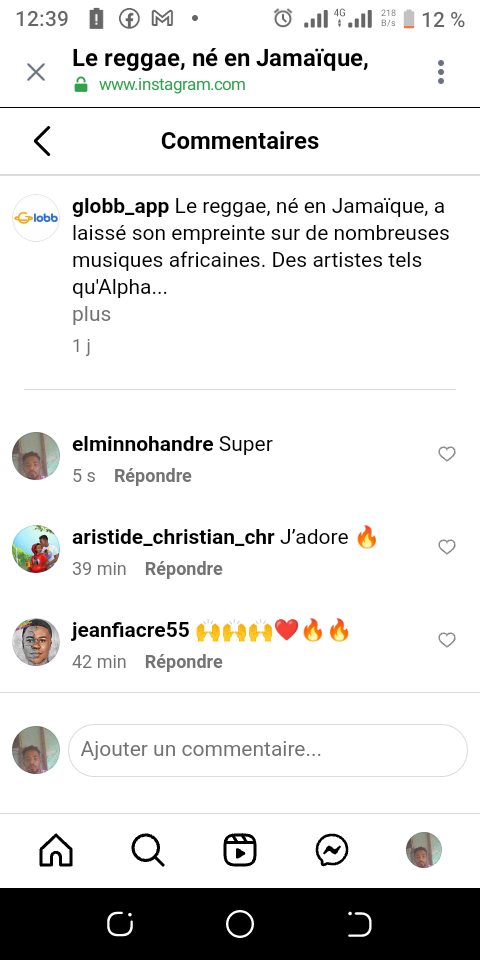Expand the caption with 'plus'

pos(91,314)
